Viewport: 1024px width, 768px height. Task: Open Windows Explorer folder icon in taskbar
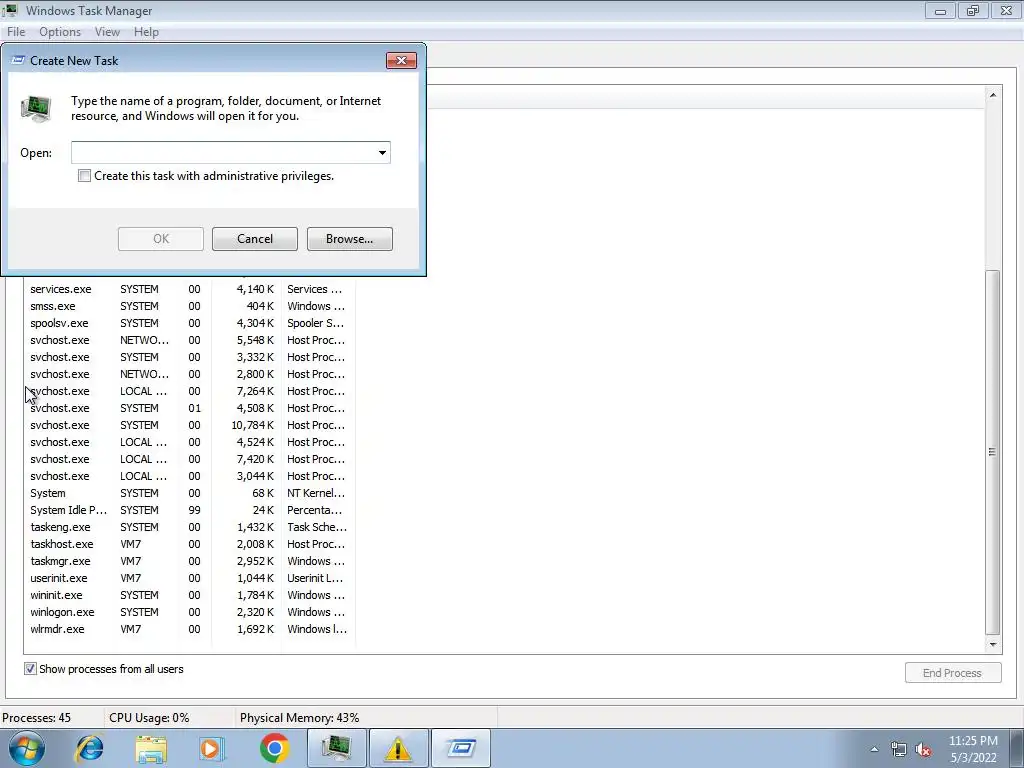[x=151, y=748]
